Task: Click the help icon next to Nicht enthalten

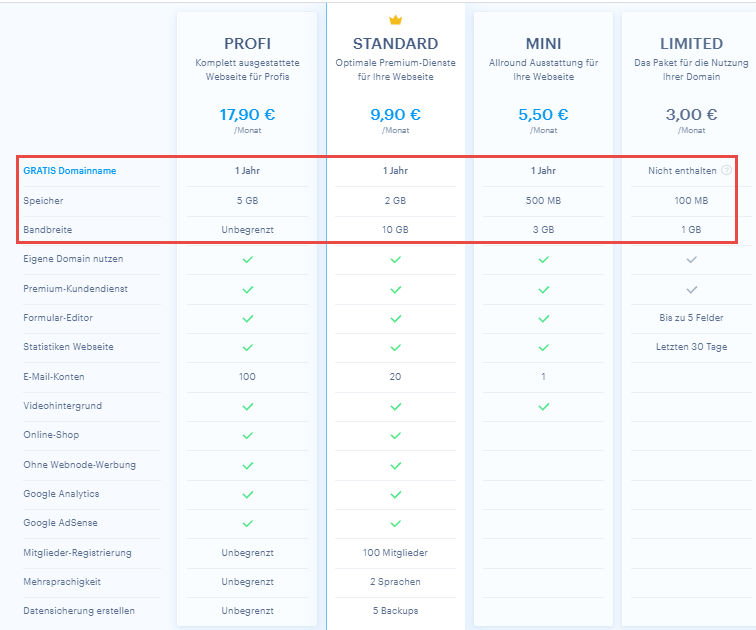Action: [726, 170]
